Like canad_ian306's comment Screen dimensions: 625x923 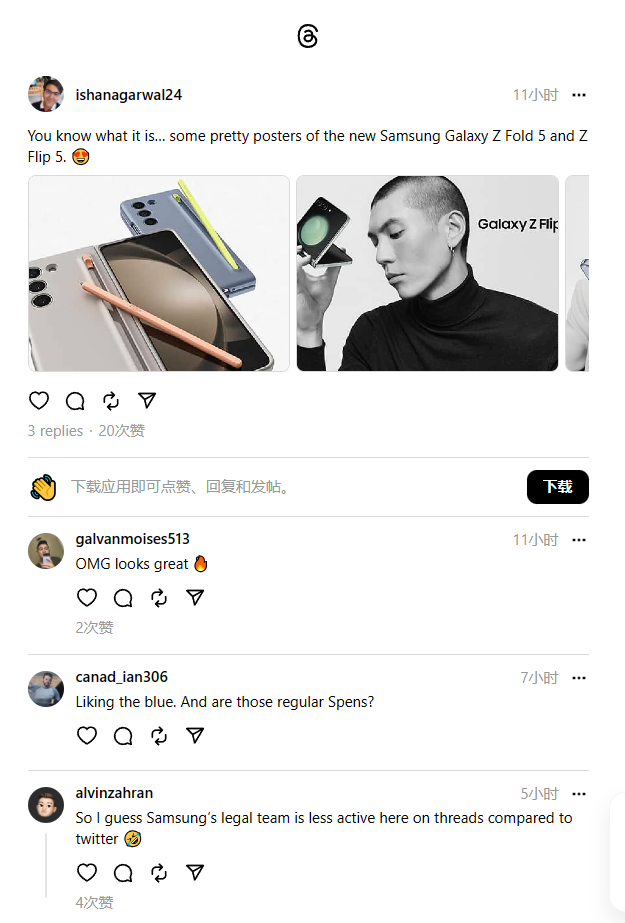coord(87,736)
